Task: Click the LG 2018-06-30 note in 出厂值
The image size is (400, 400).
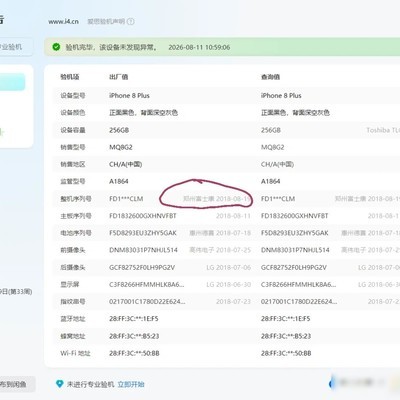Action: pyautogui.click(x=228, y=284)
